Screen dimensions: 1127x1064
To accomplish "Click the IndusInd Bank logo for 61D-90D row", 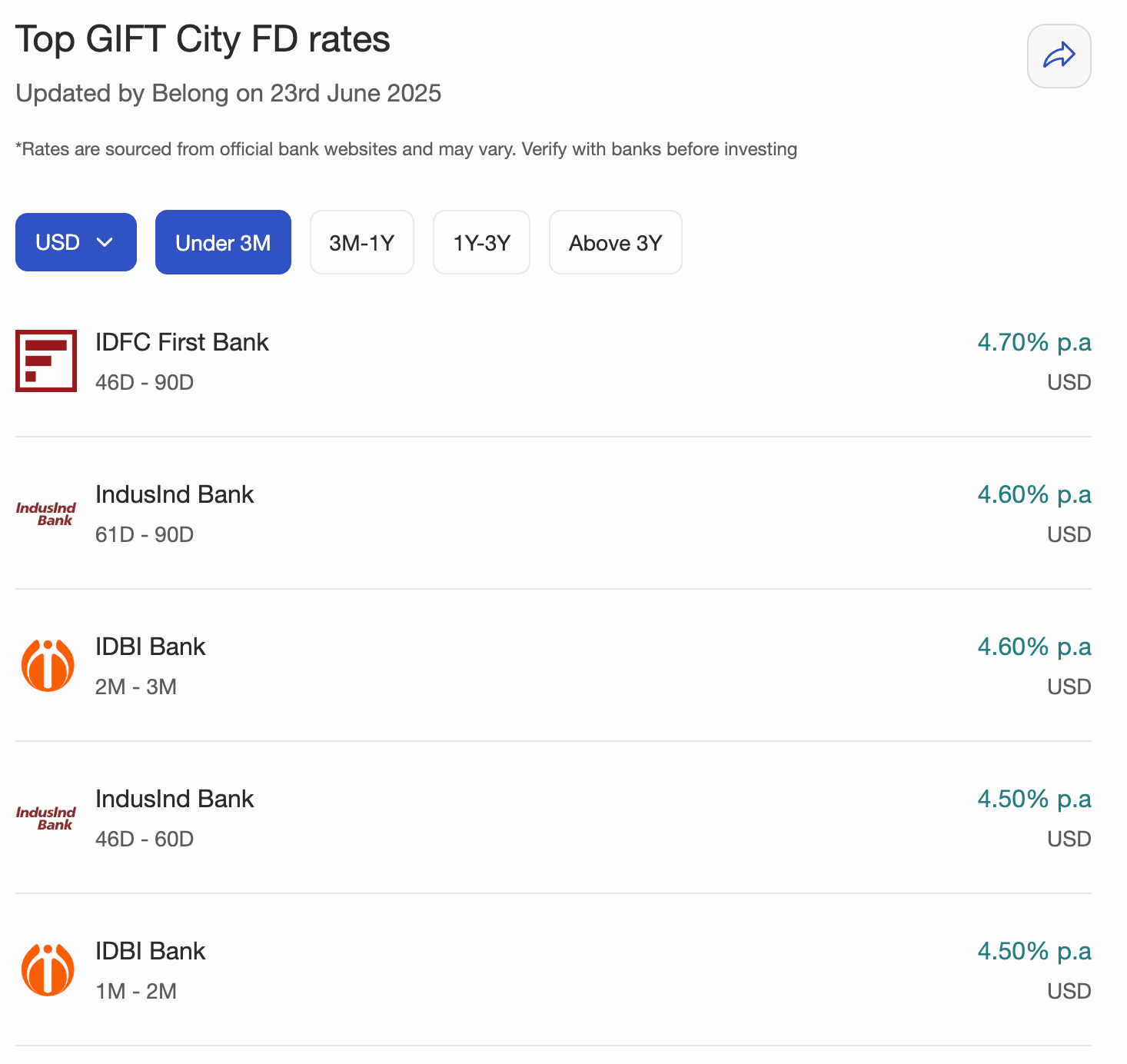I will pos(45,513).
